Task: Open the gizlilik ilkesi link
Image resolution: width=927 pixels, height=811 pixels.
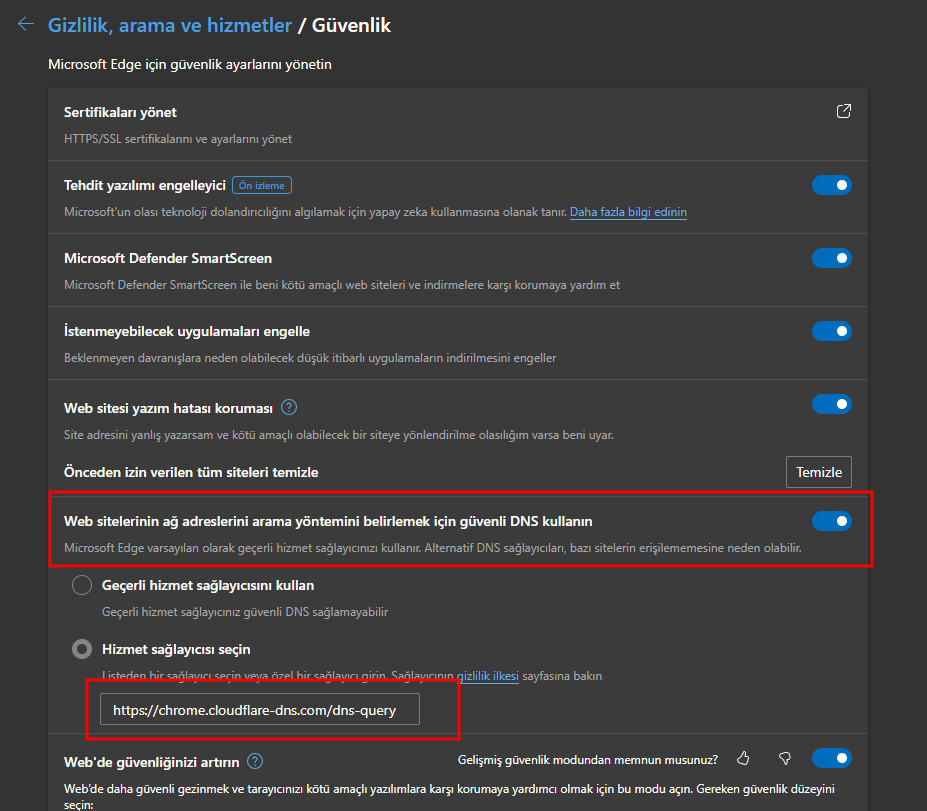Action: [488, 676]
